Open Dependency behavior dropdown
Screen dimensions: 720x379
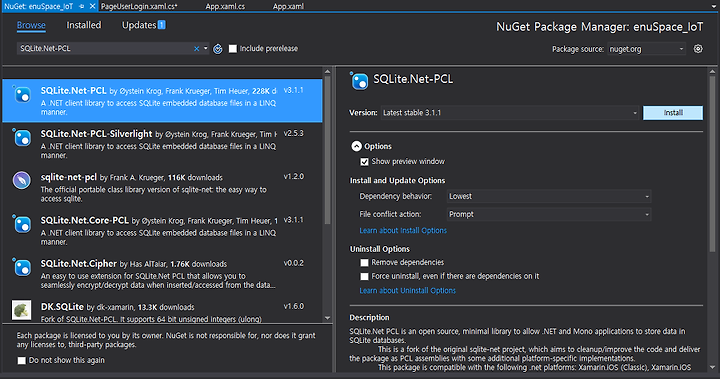click(549, 197)
